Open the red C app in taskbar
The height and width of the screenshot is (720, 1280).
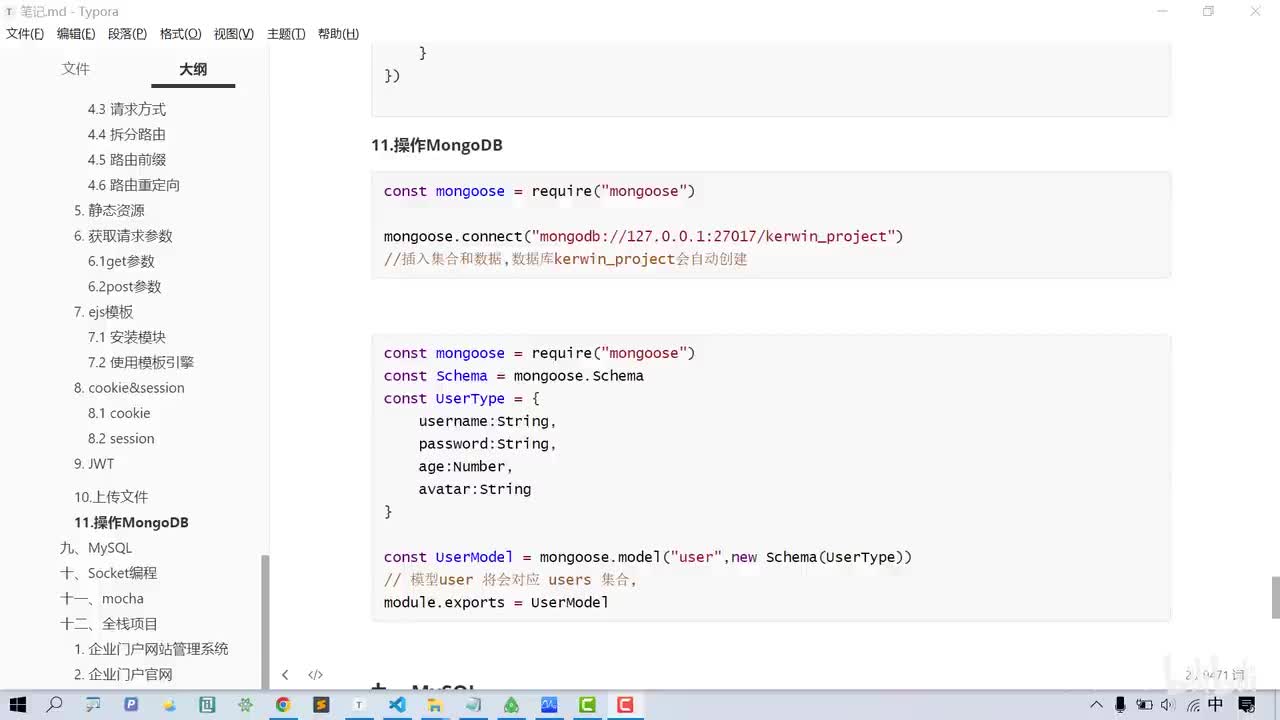(x=625, y=705)
